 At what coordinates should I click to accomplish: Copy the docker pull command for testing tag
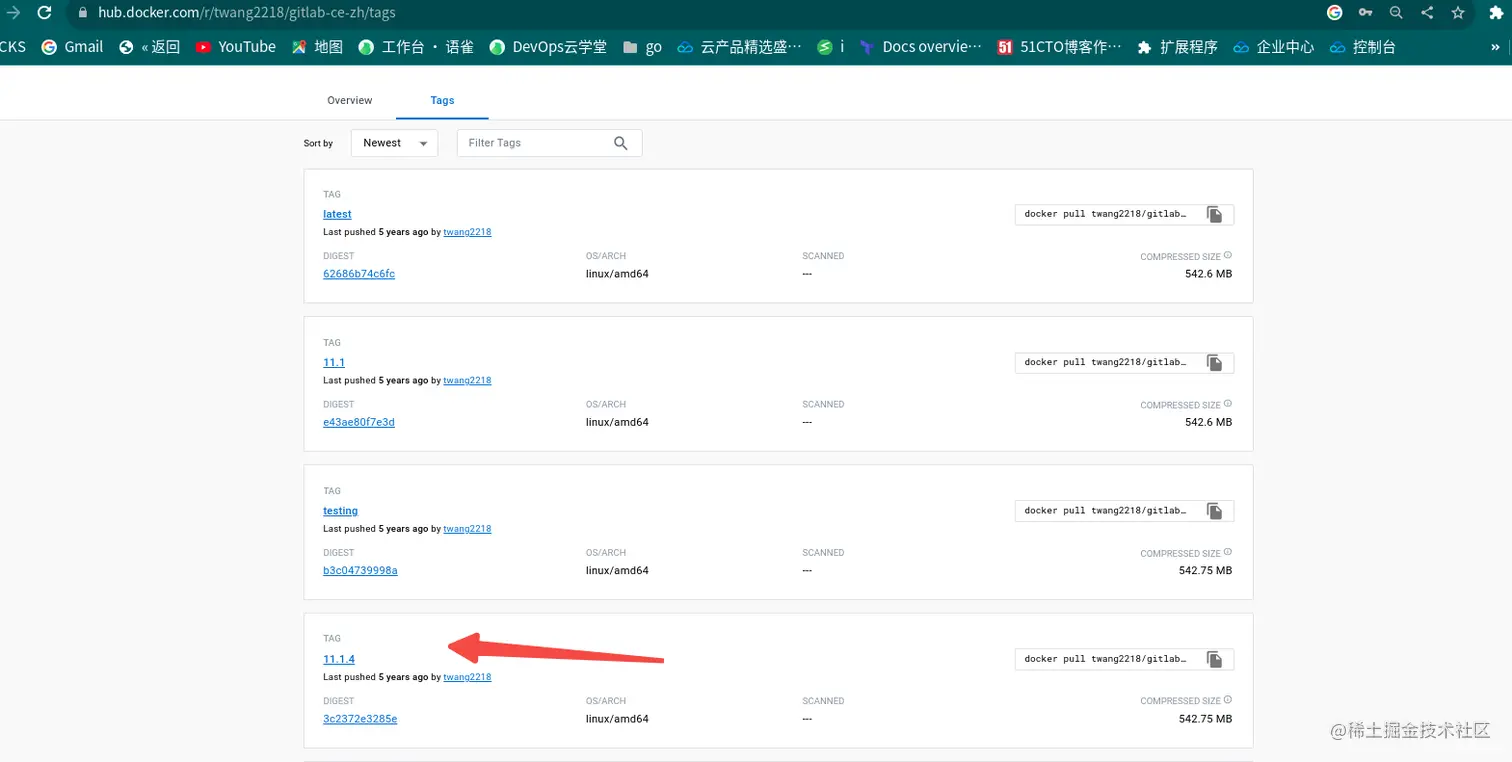point(1214,511)
